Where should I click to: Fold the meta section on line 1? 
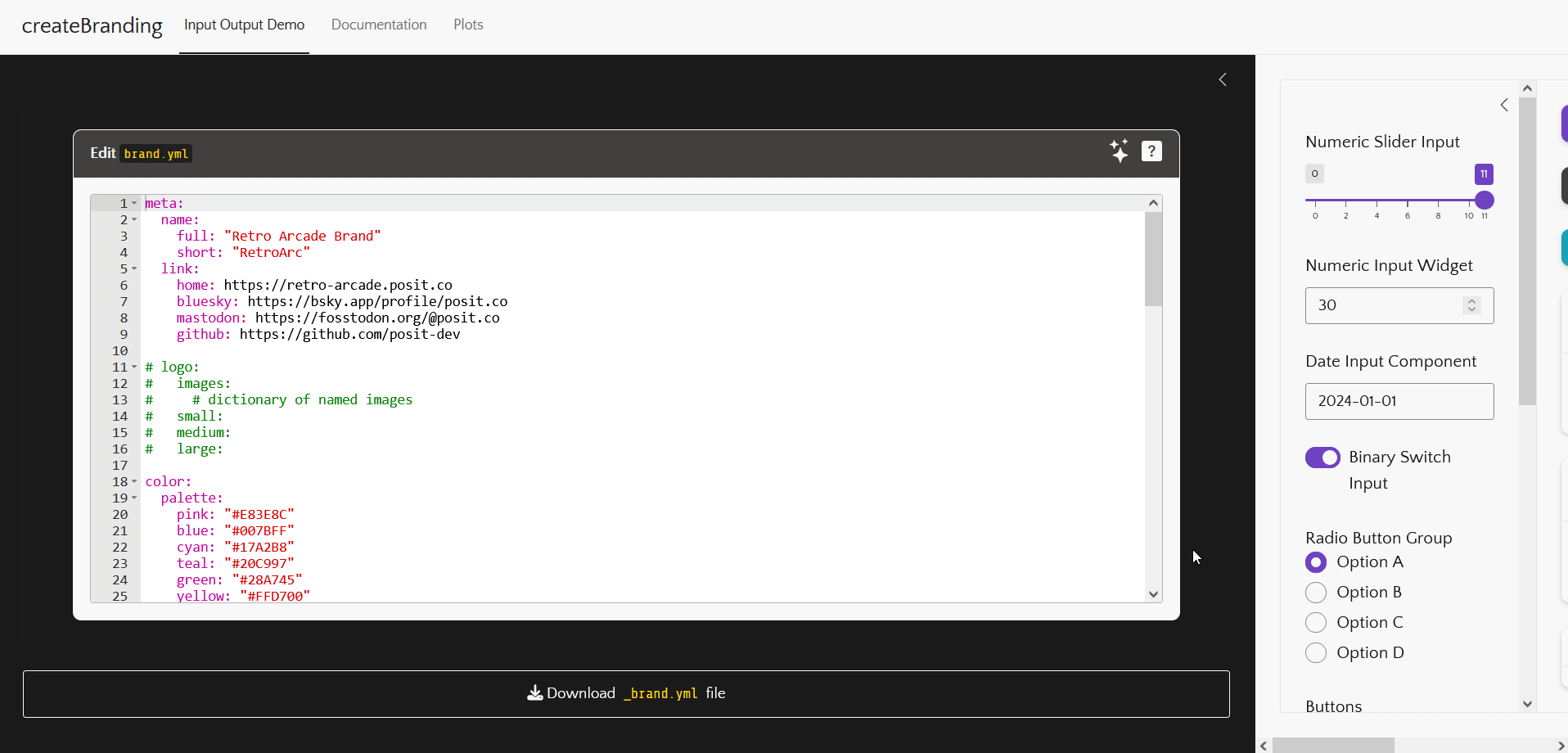point(134,203)
